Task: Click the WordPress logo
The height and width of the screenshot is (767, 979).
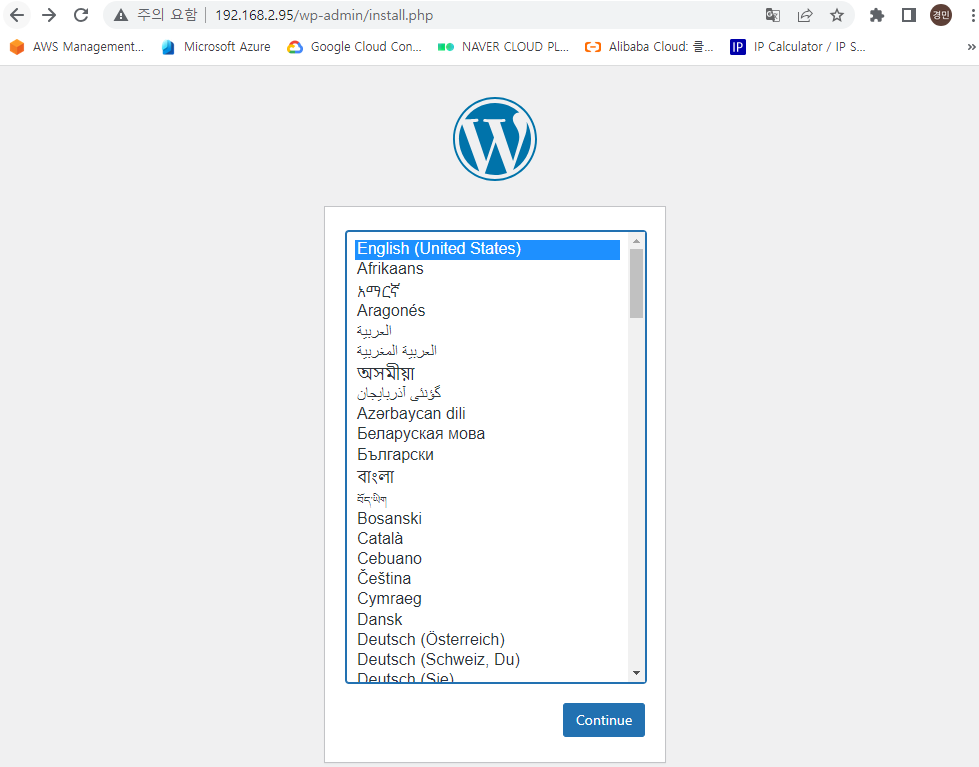Action: (x=494, y=139)
